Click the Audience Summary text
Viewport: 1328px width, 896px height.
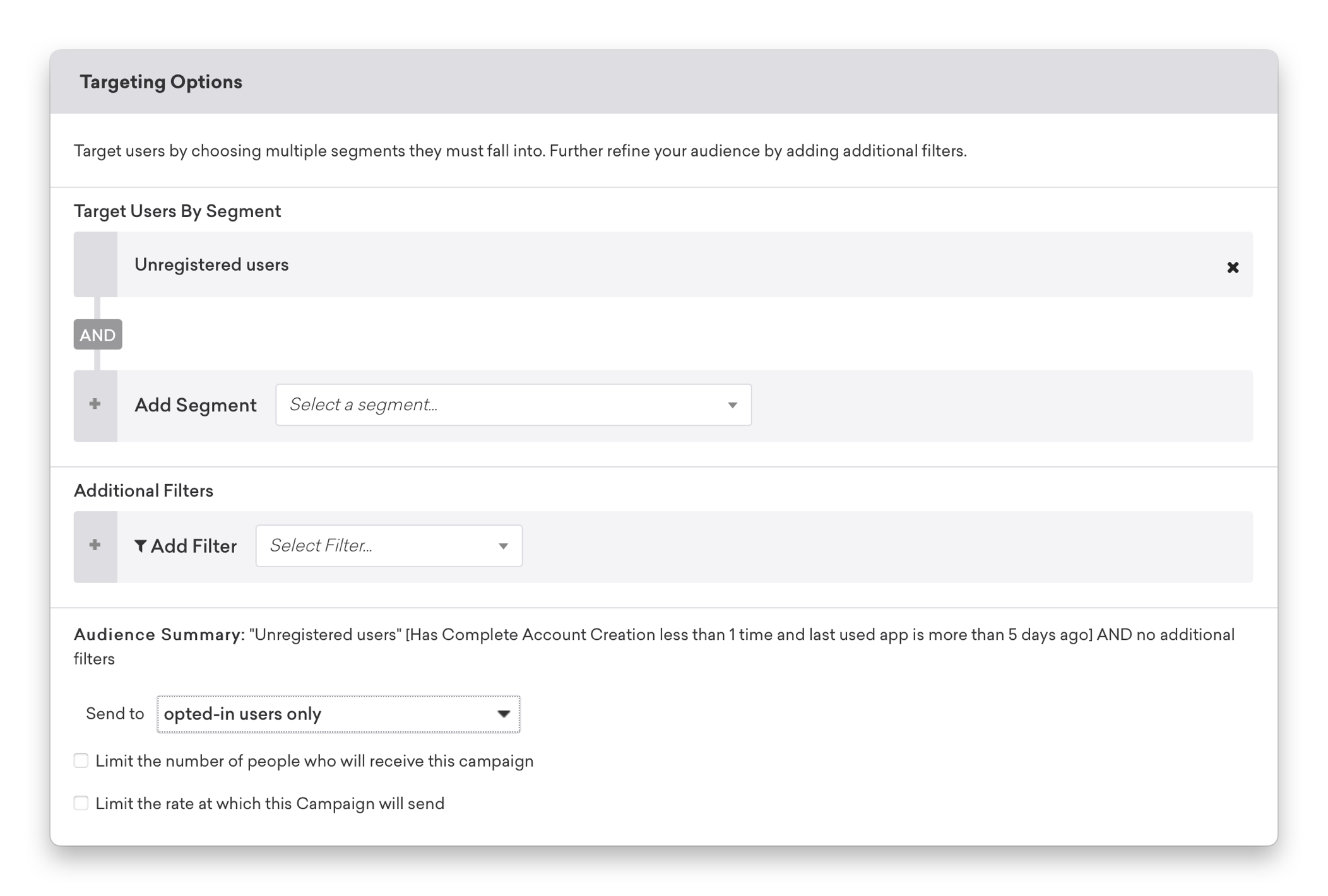(x=655, y=647)
